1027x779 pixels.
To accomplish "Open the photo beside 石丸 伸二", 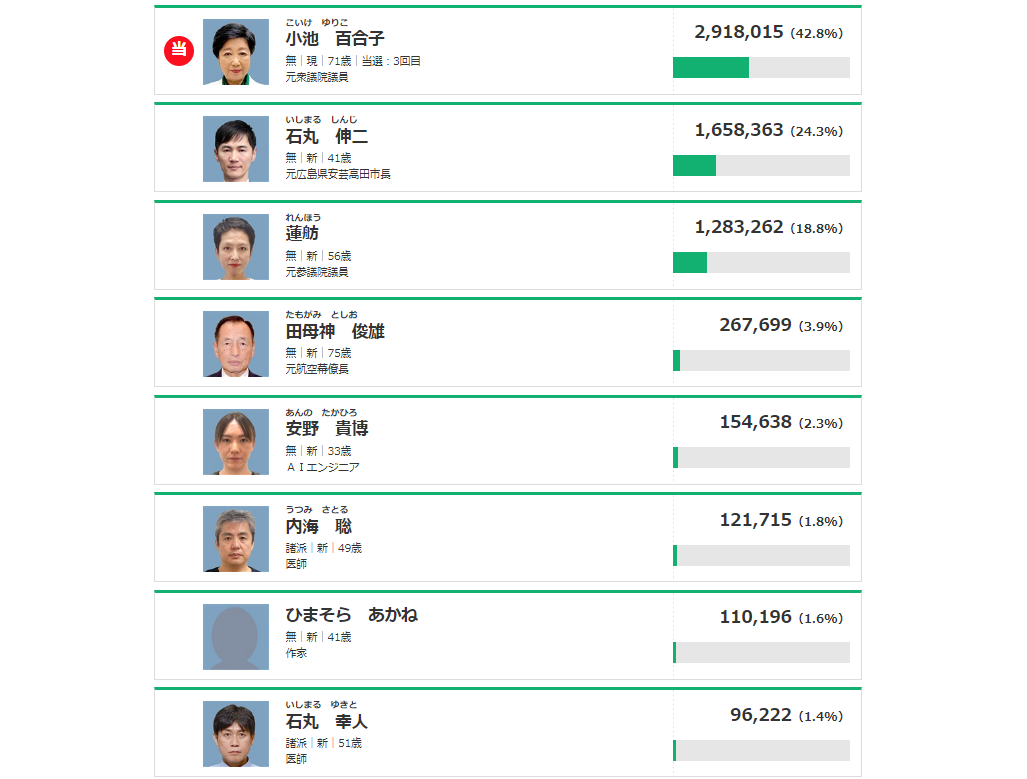I will [236, 149].
